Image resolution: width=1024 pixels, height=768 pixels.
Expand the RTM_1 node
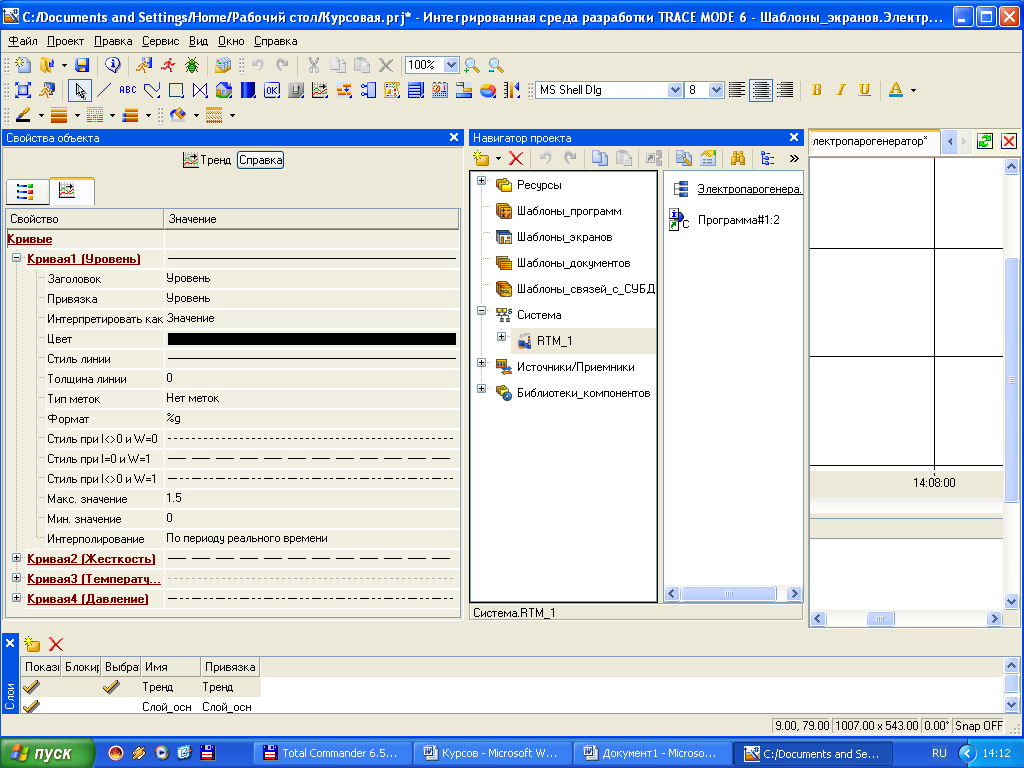click(502, 337)
